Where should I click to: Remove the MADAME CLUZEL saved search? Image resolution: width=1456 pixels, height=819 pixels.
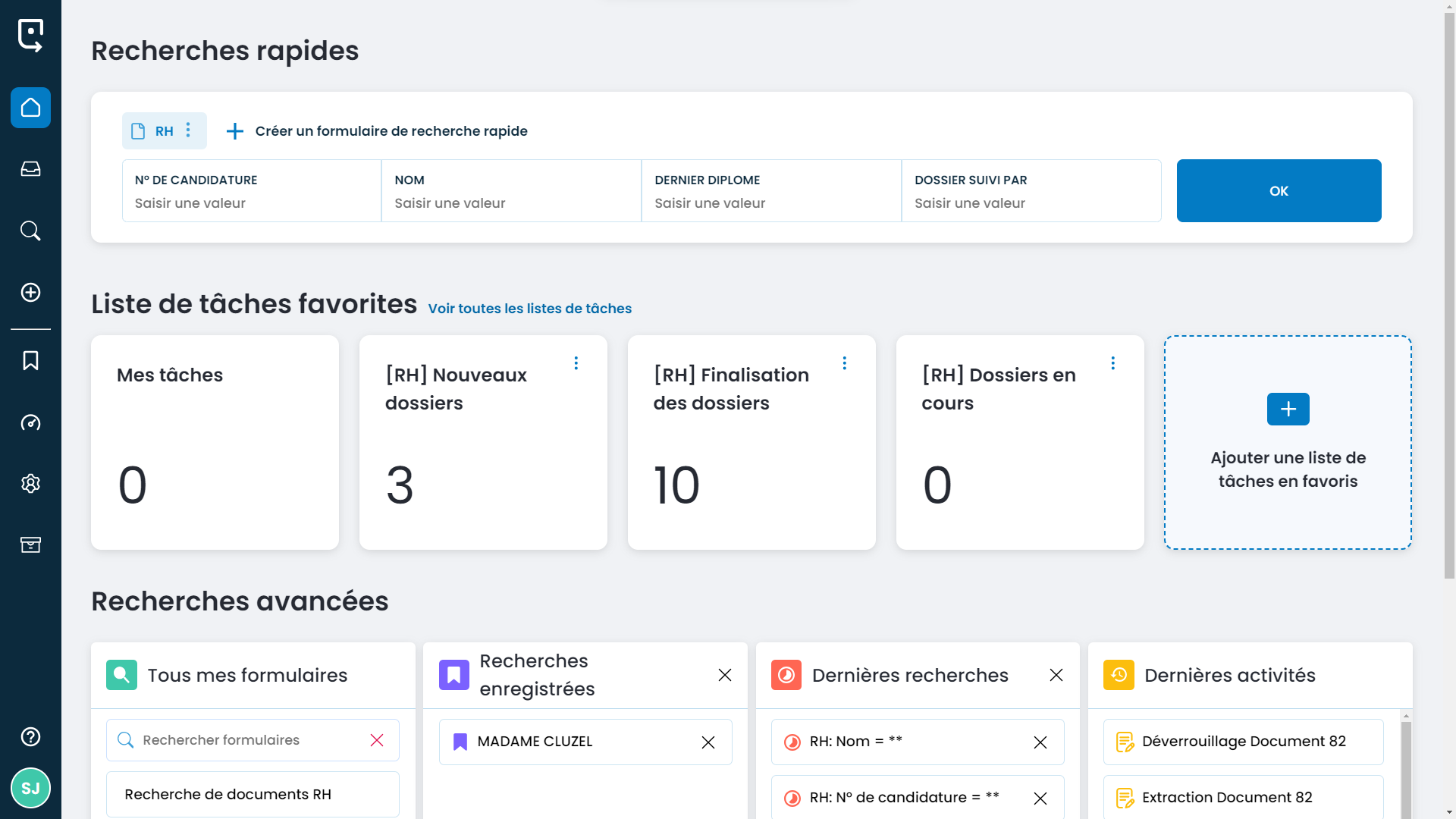click(708, 742)
